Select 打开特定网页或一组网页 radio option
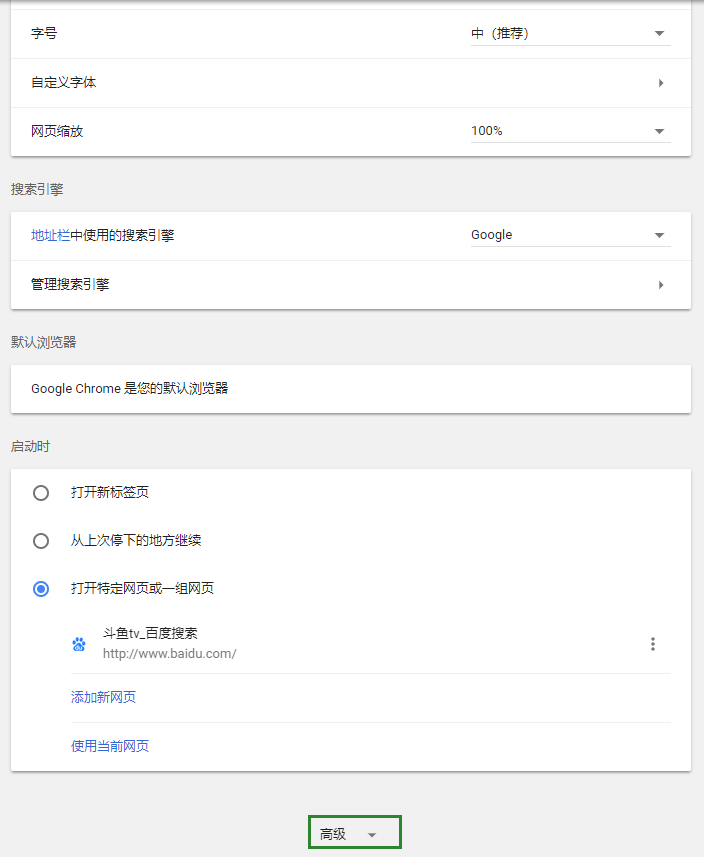This screenshot has height=857, width=704. coord(41,589)
